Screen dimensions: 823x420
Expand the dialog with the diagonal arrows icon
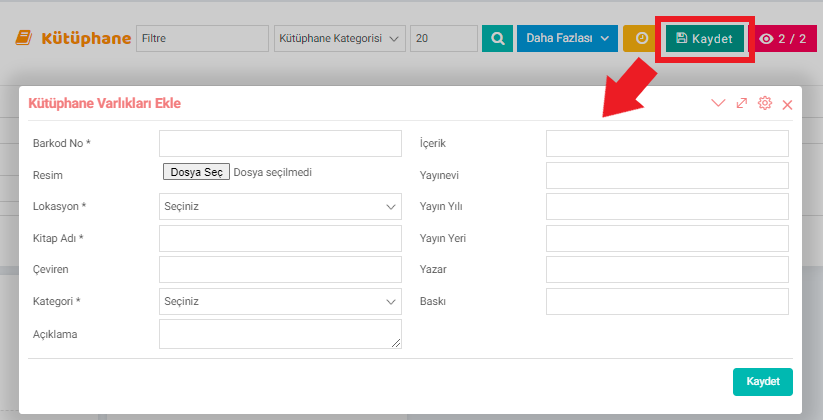[741, 103]
